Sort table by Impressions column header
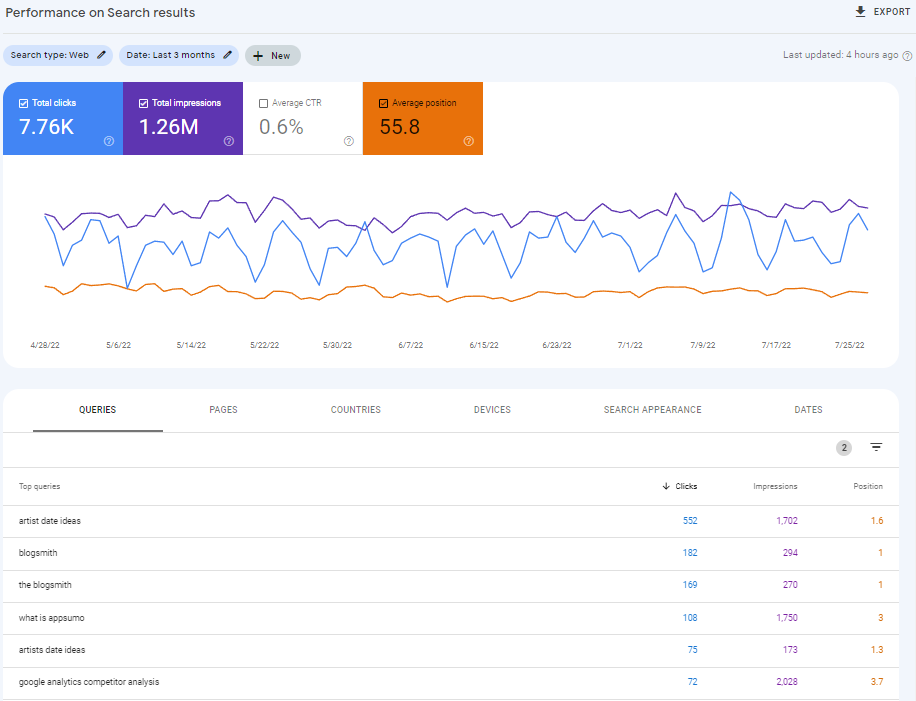The width and height of the screenshot is (916, 701). click(x=775, y=486)
